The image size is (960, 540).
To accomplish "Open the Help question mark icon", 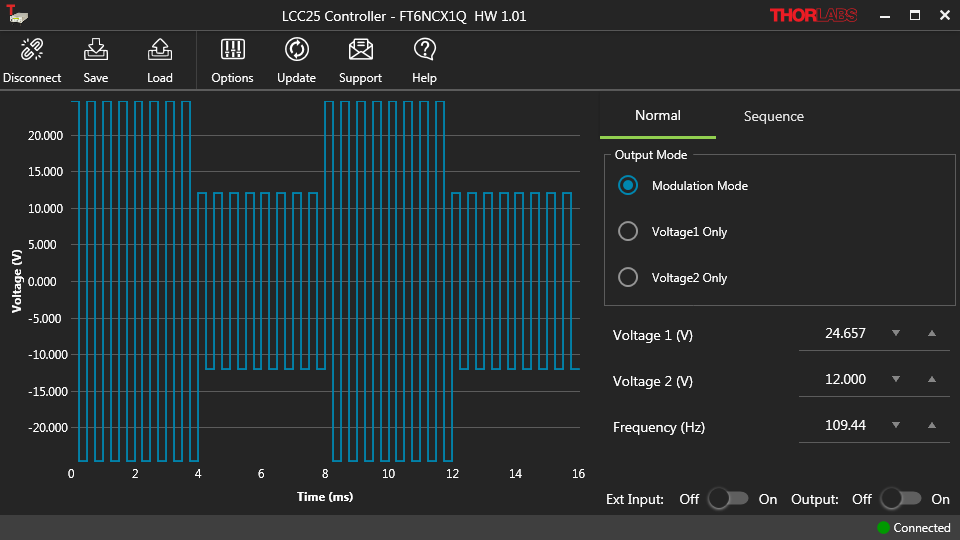I will click(x=424, y=50).
